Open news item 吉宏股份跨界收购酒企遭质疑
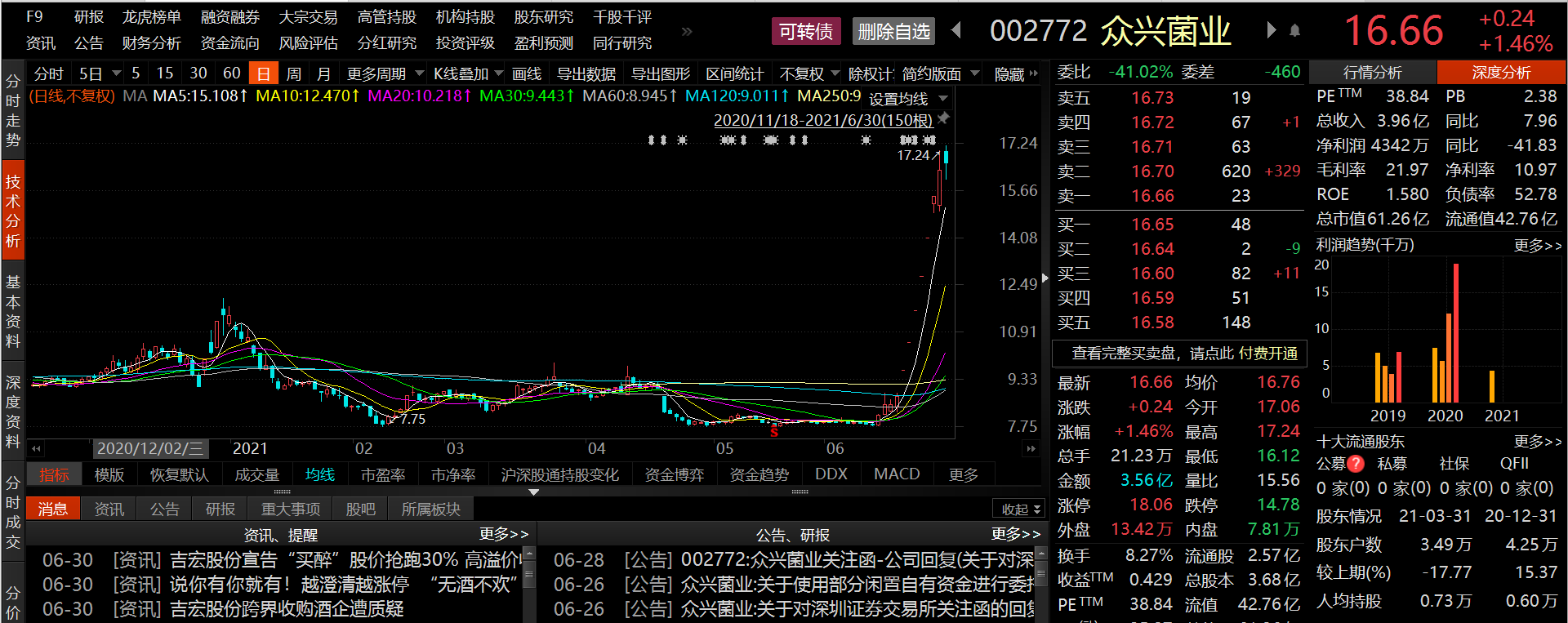This screenshot has height=623, width=1568. pos(287,609)
